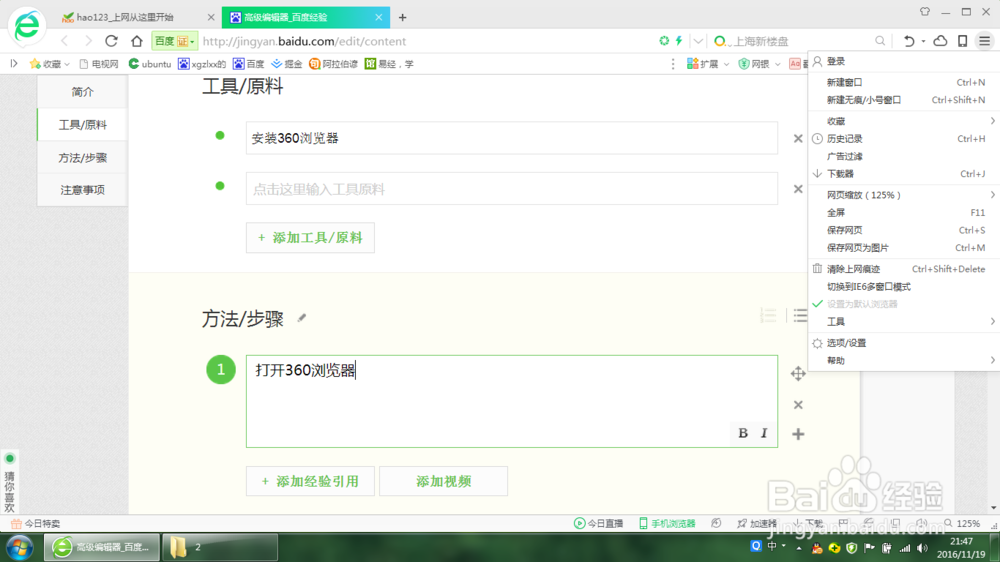Apply italic formatting in step 1
The image size is (1000, 562).
pos(764,433)
